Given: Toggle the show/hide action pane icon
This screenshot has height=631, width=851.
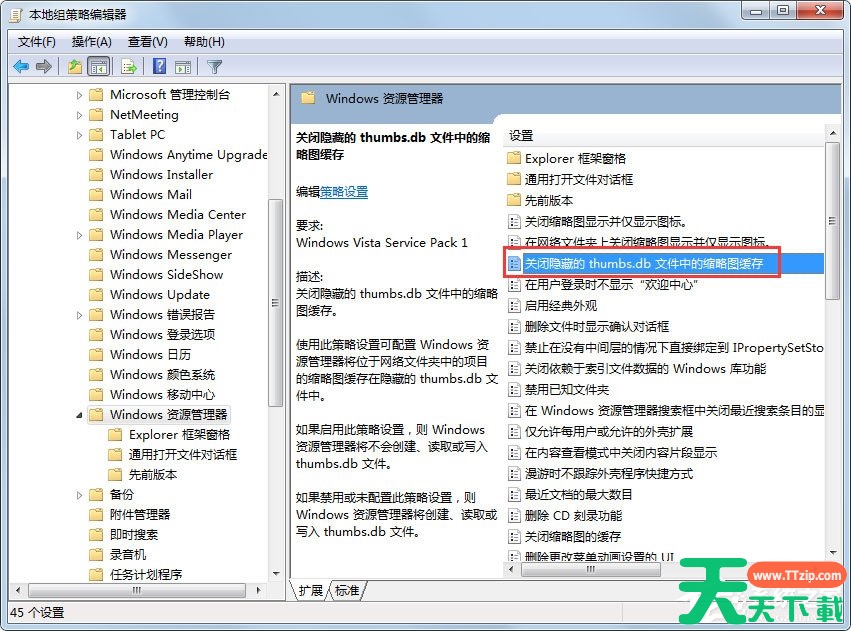Looking at the screenshot, I should point(183,67).
